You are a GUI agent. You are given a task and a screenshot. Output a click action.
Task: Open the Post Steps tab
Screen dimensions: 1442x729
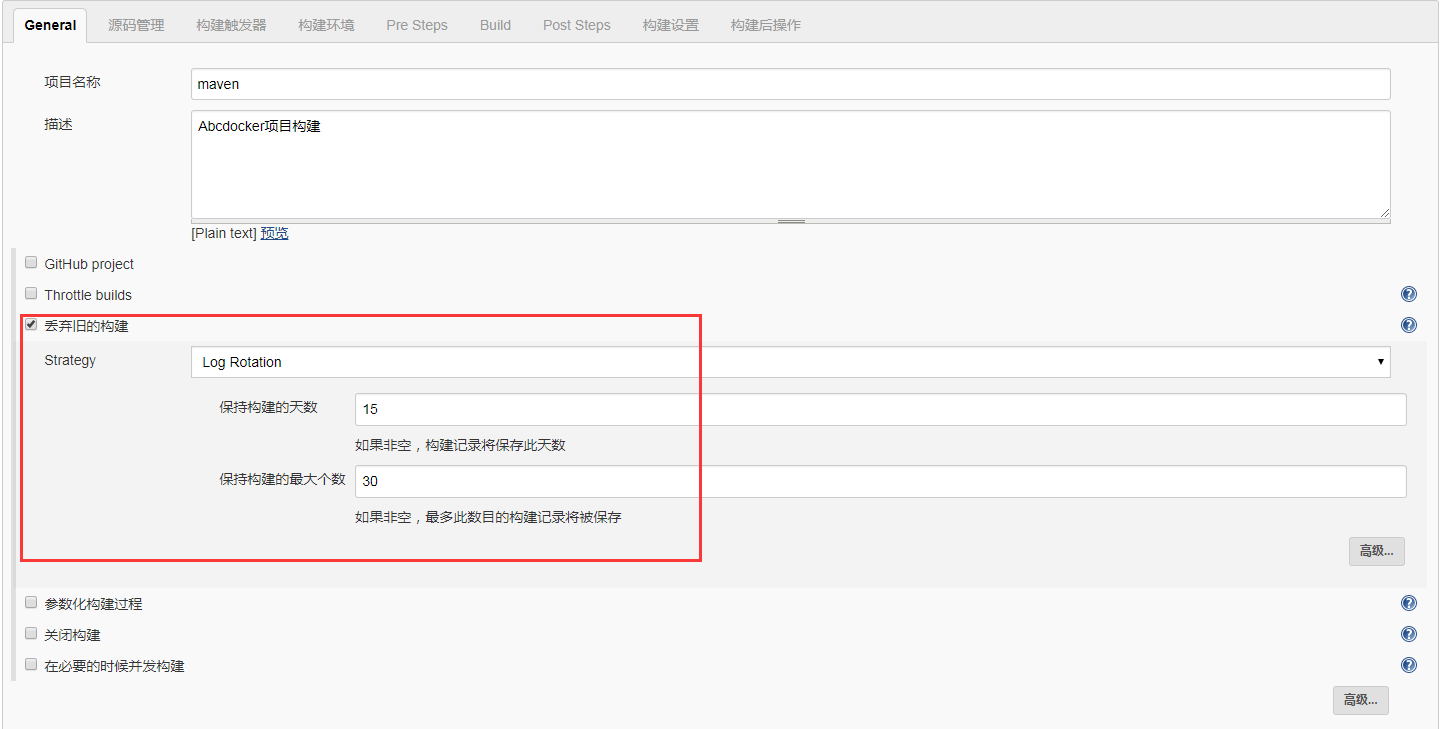pos(577,25)
